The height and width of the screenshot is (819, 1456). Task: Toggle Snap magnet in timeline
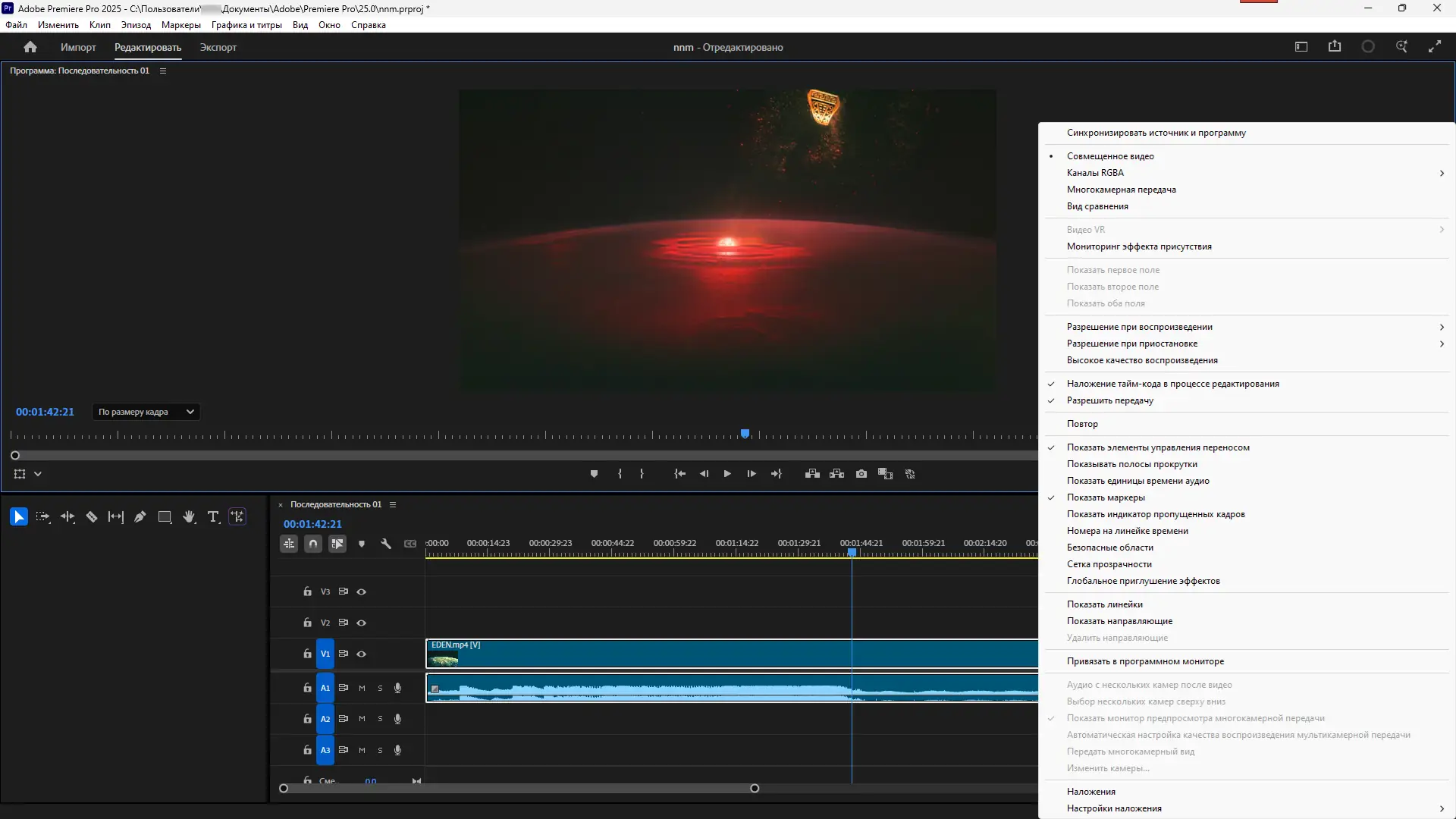click(313, 544)
